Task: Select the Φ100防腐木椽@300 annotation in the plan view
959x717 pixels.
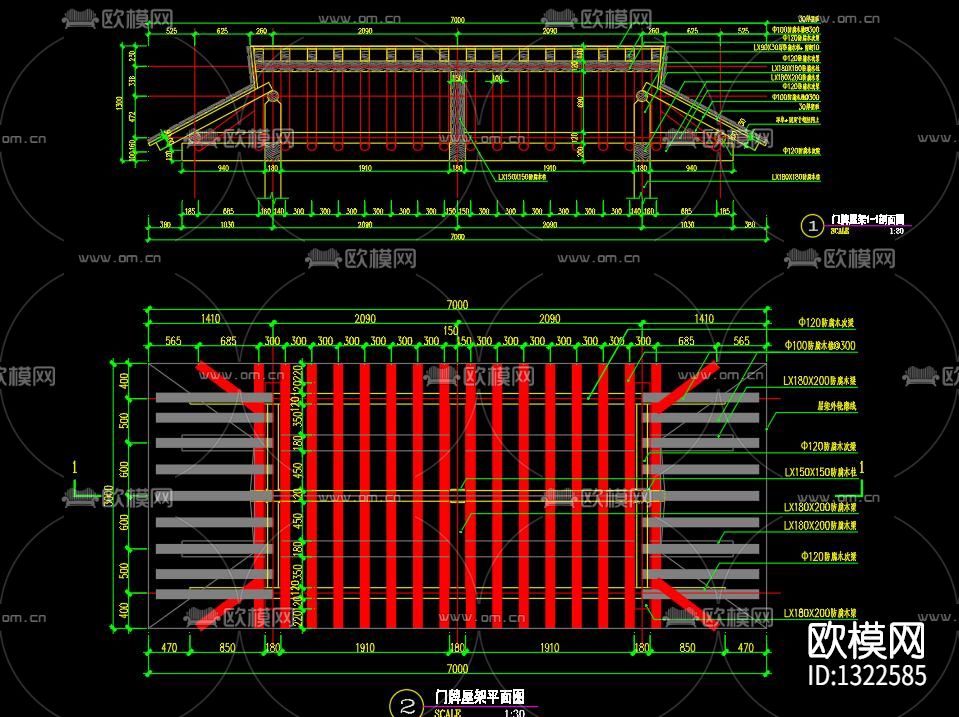Action: [x=820, y=346]
